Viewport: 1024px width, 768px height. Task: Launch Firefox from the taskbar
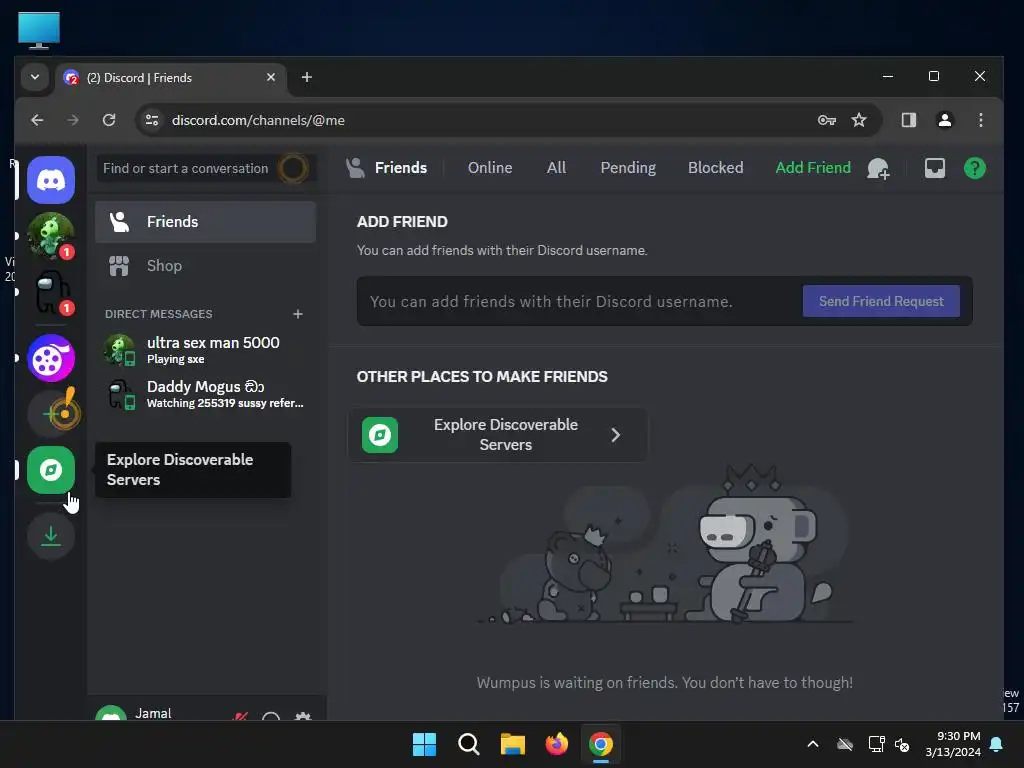(x=556, y=744)
